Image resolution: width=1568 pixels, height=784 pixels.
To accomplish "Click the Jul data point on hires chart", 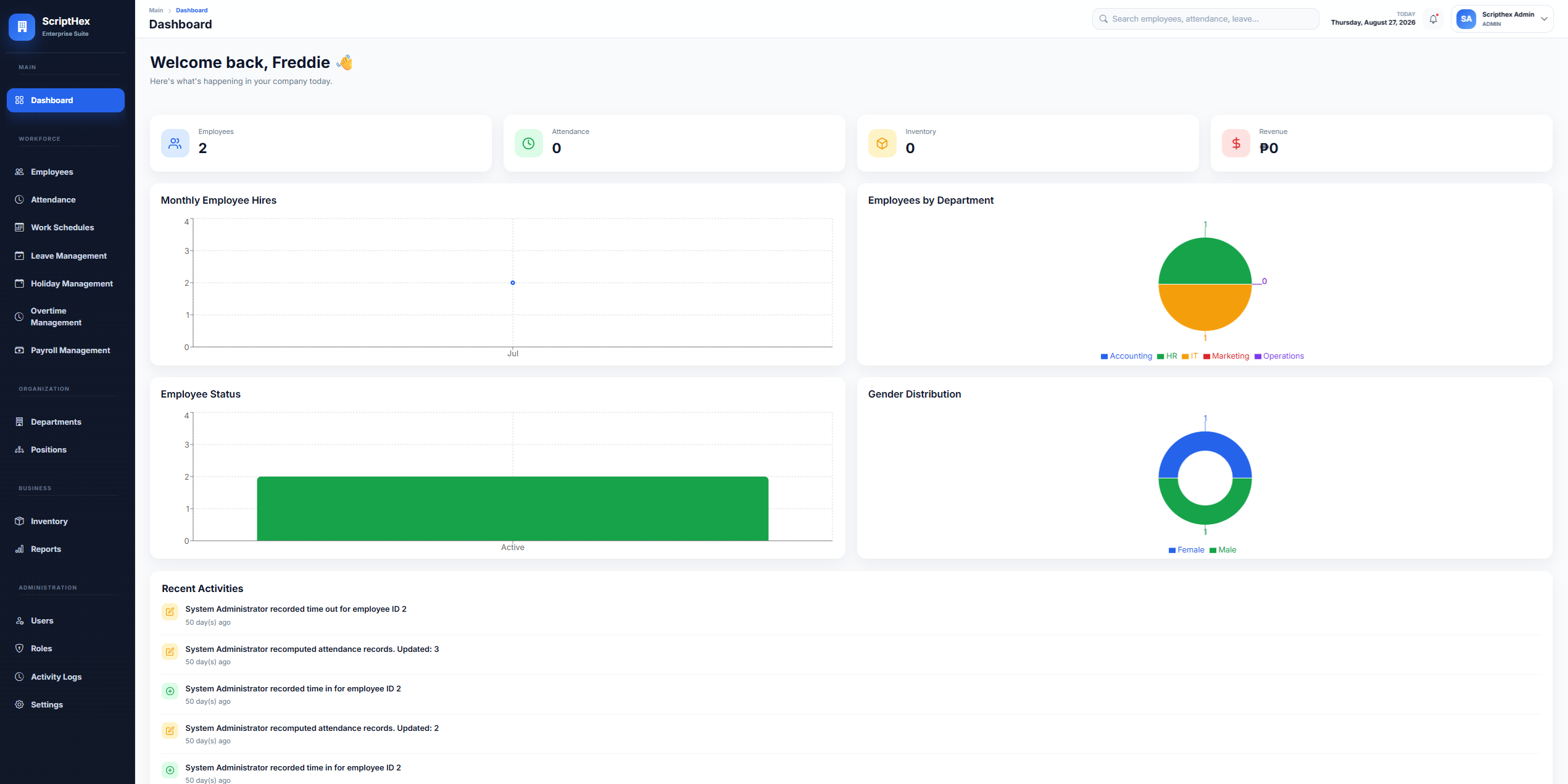I will click(x=513, y=283).
